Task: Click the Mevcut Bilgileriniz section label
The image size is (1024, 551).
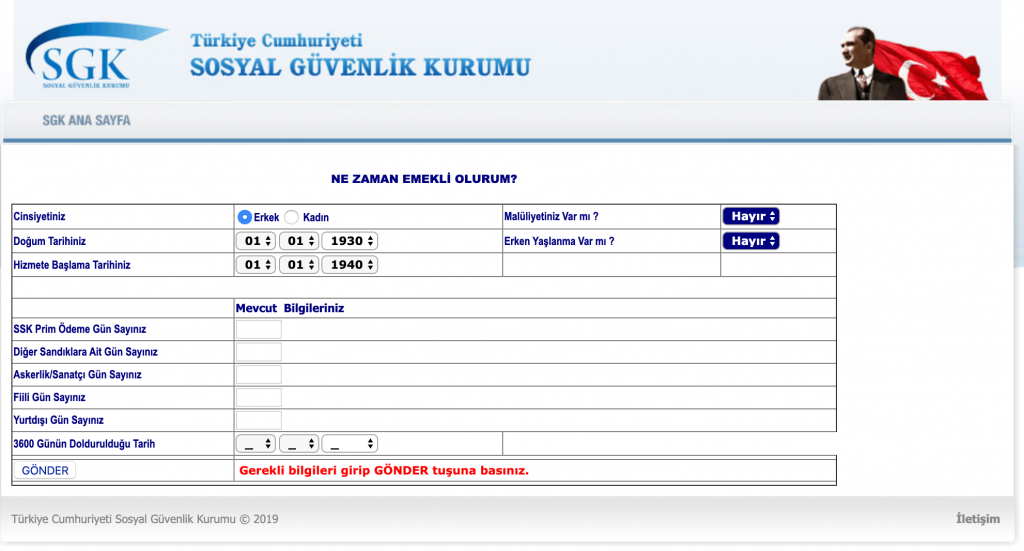Action: coord(289,308)
